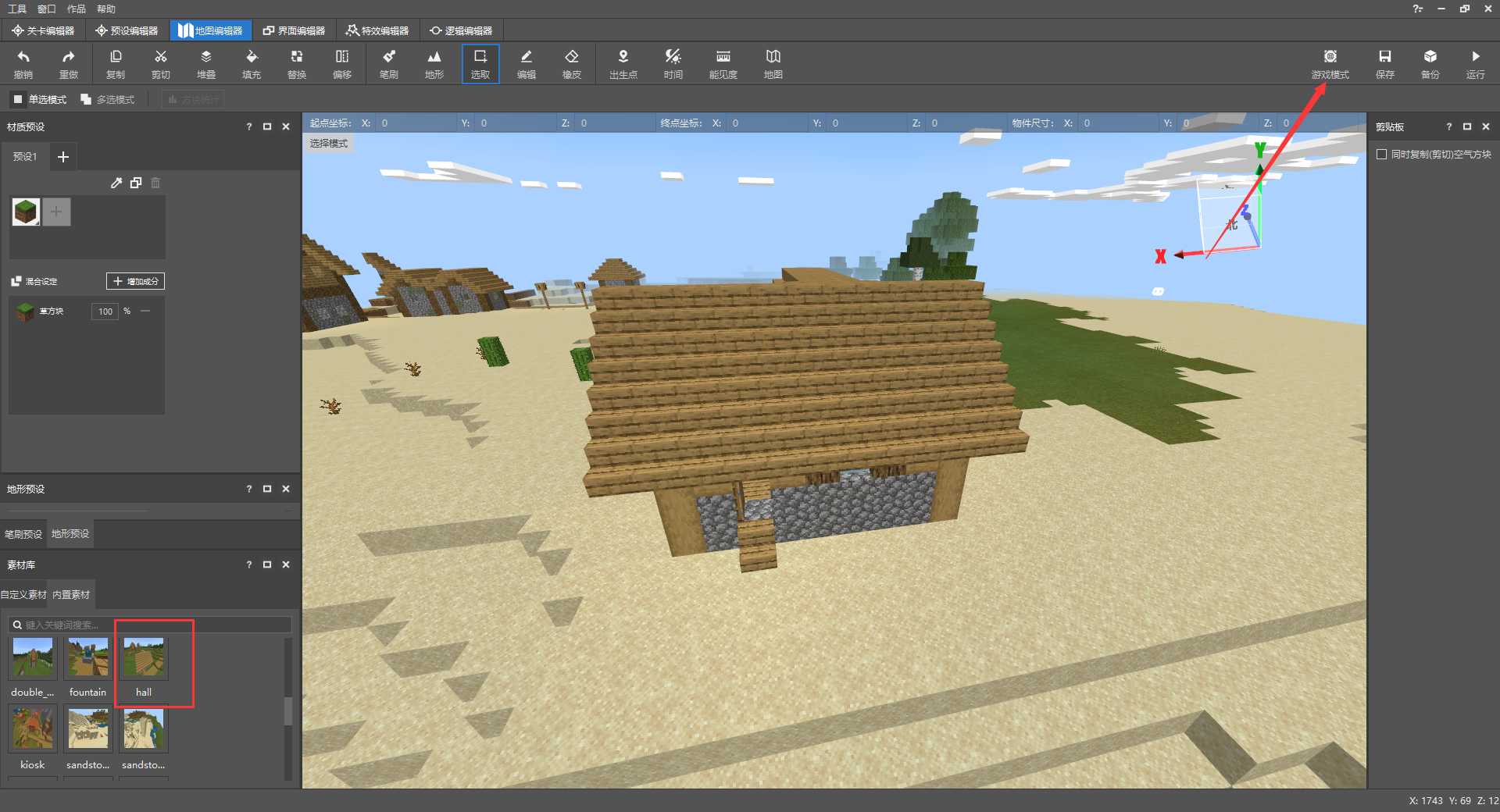The height and width of the screenshot is (812, 1500).
Task: Open help for 材质预设 panel
Action: [x=249, y=126]
